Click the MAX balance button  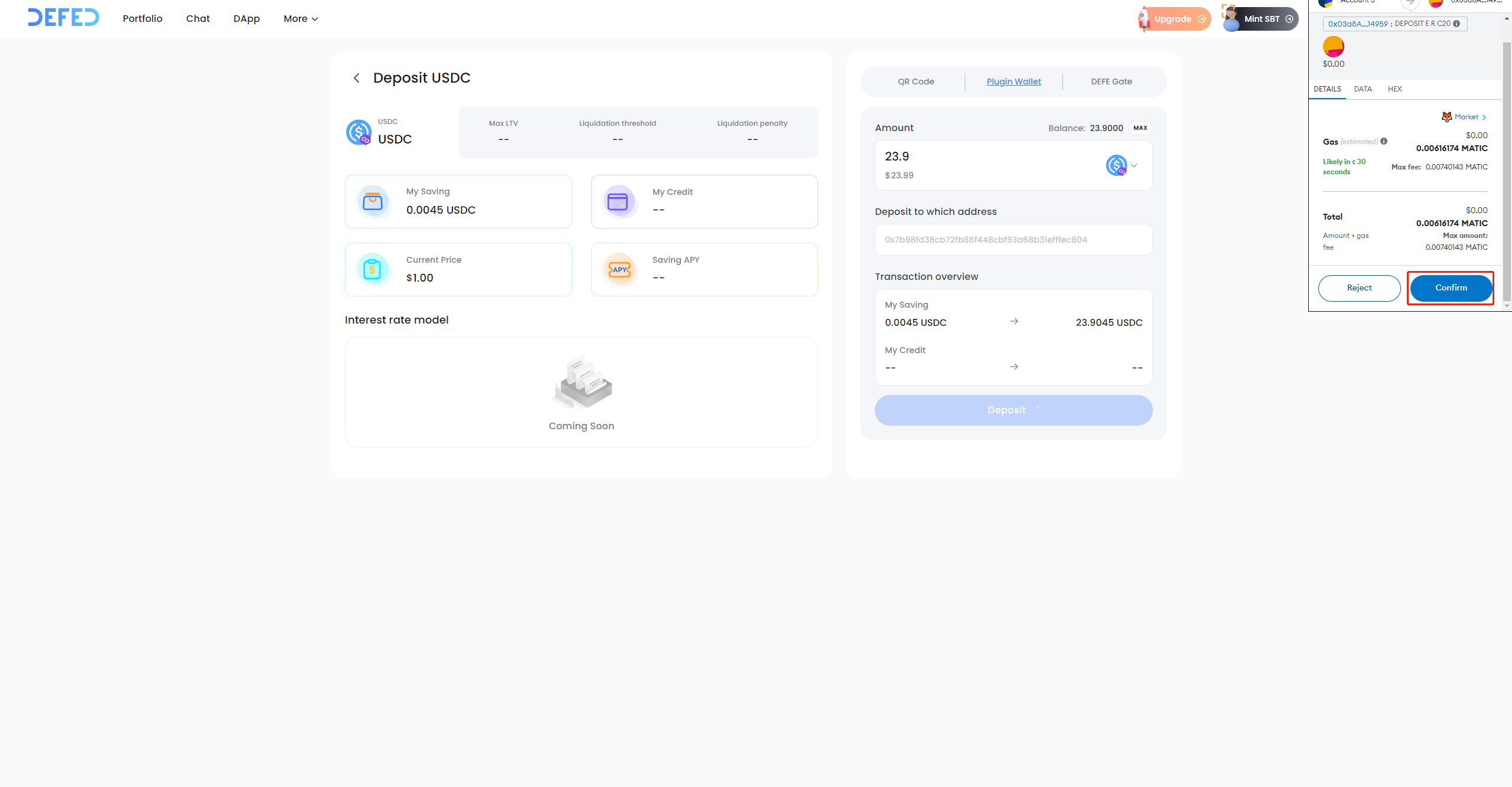pyautogui.click(x=1140, y=128)
